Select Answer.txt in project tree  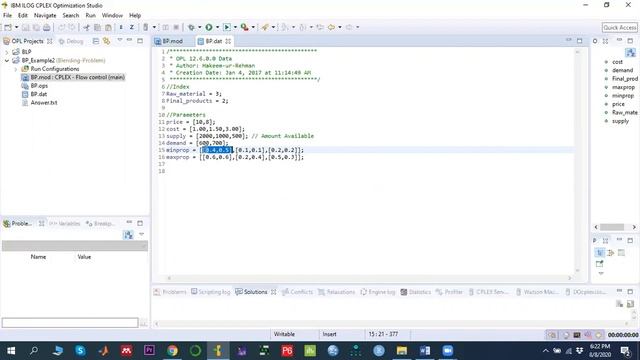[x=44, y=103]
